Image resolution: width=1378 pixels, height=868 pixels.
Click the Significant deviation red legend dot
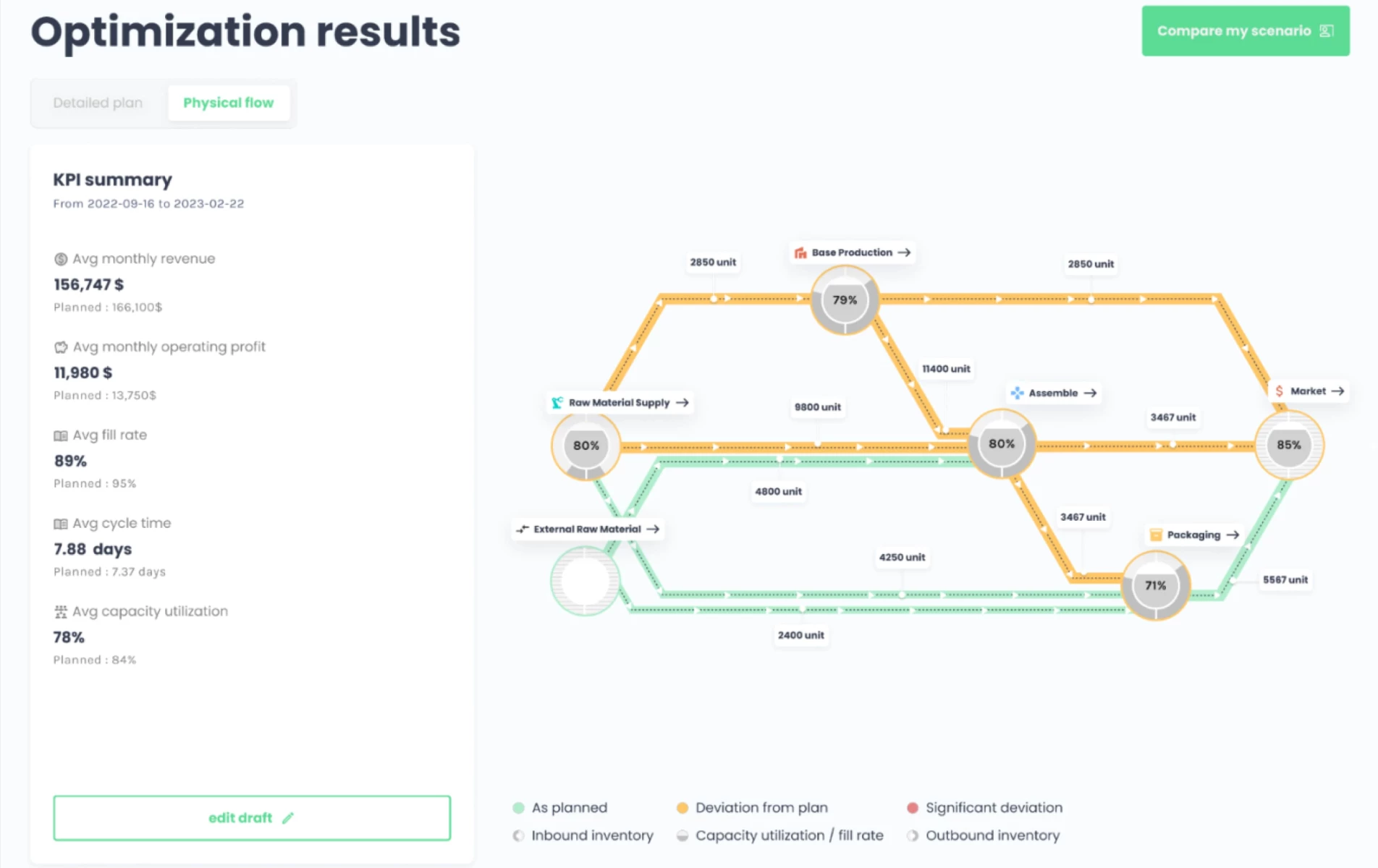913,808
